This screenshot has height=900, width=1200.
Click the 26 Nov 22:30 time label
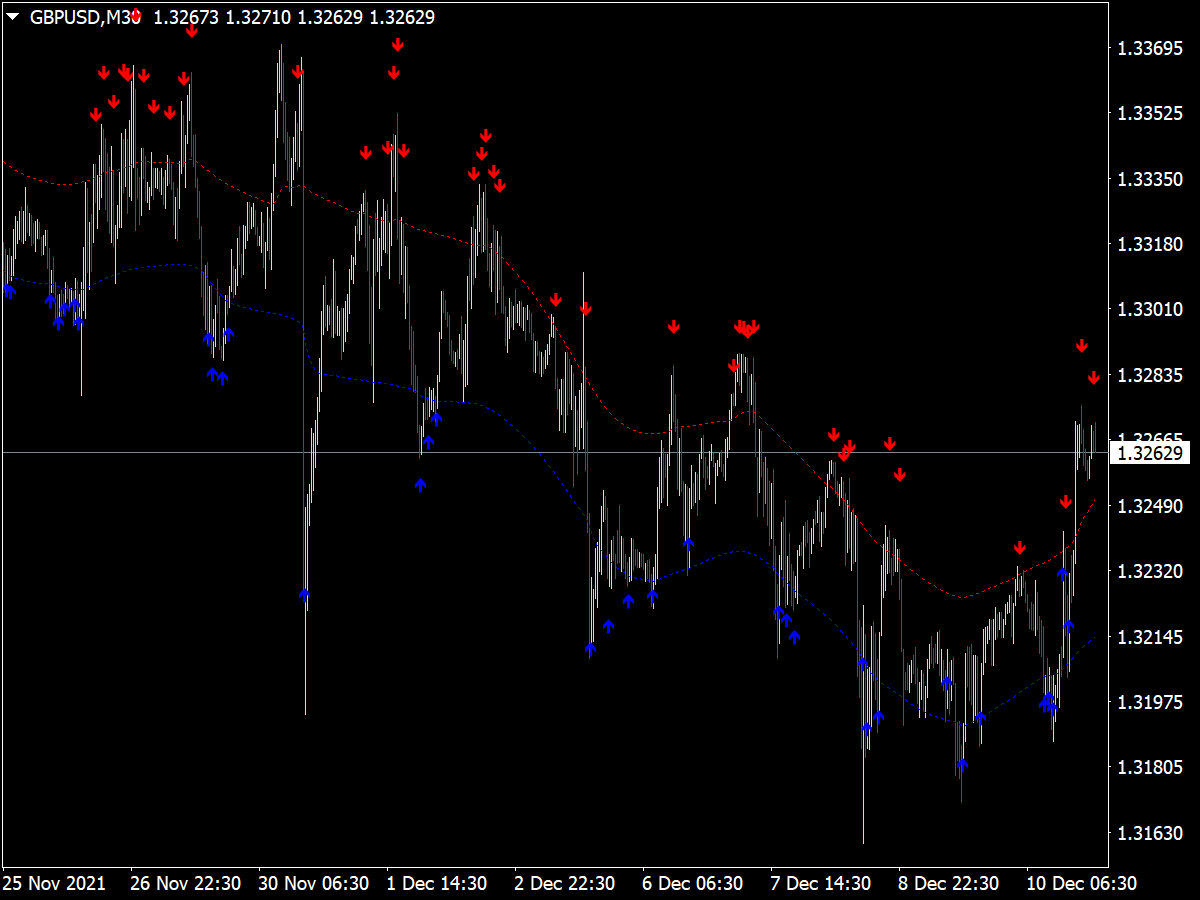tap(186, 884)
